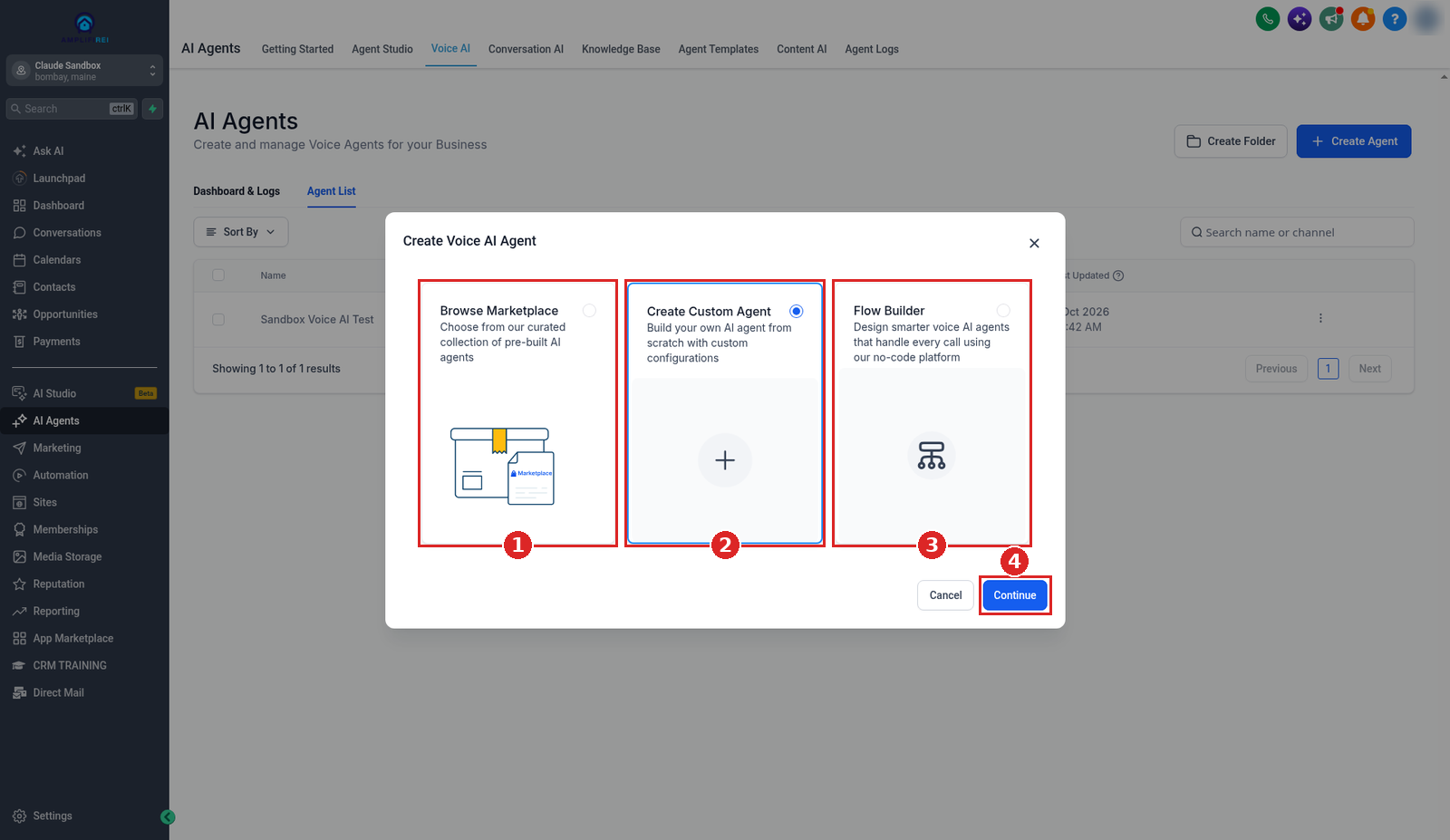Click the Create Folder button
The image size is (1450, 840).
coord(1231,141)
